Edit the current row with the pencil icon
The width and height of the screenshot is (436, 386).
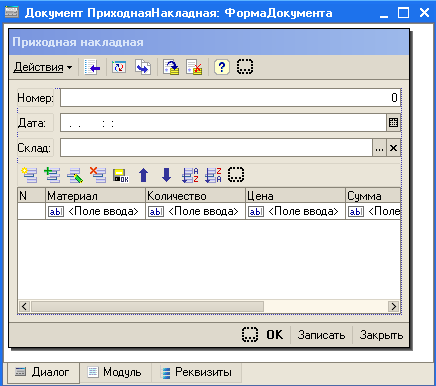click(x=75, y=175)
